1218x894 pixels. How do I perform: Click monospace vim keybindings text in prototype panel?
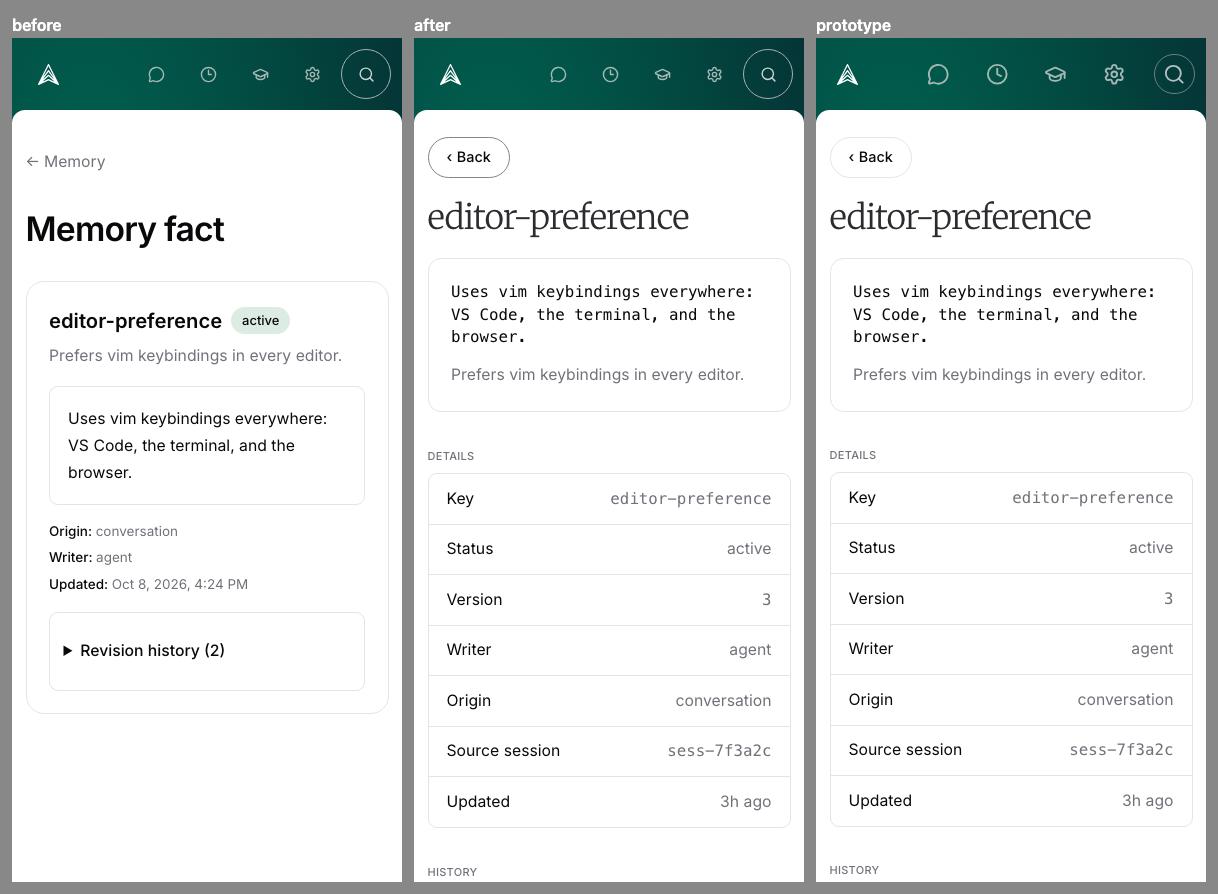[1004, 314]
